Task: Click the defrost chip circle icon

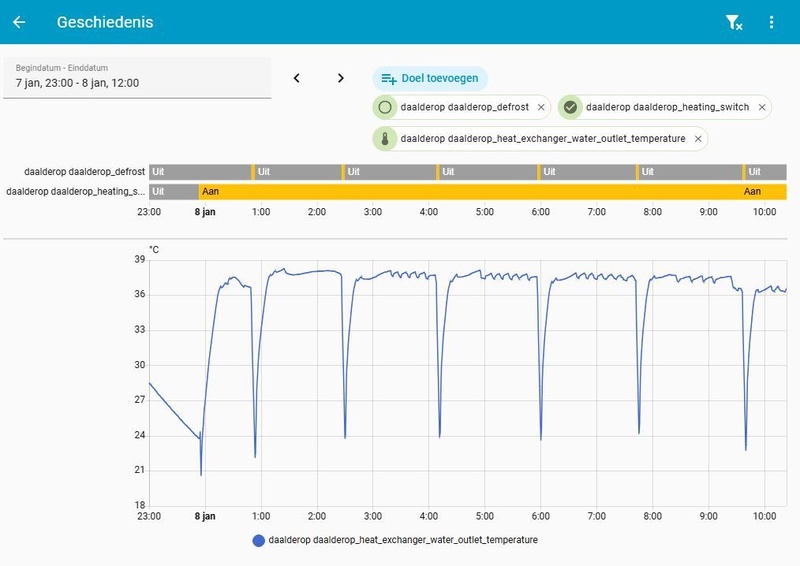Action: point(385,107)
